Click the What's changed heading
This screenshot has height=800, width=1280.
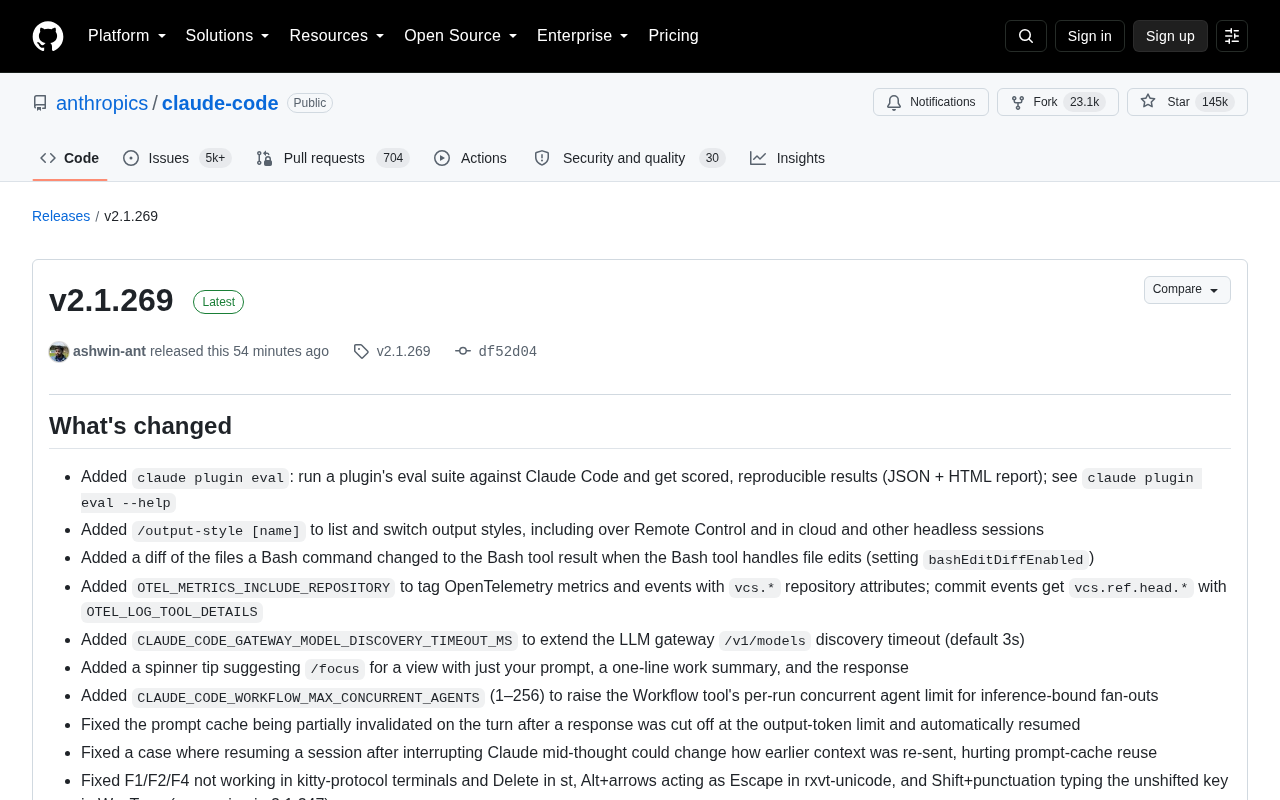140,426
